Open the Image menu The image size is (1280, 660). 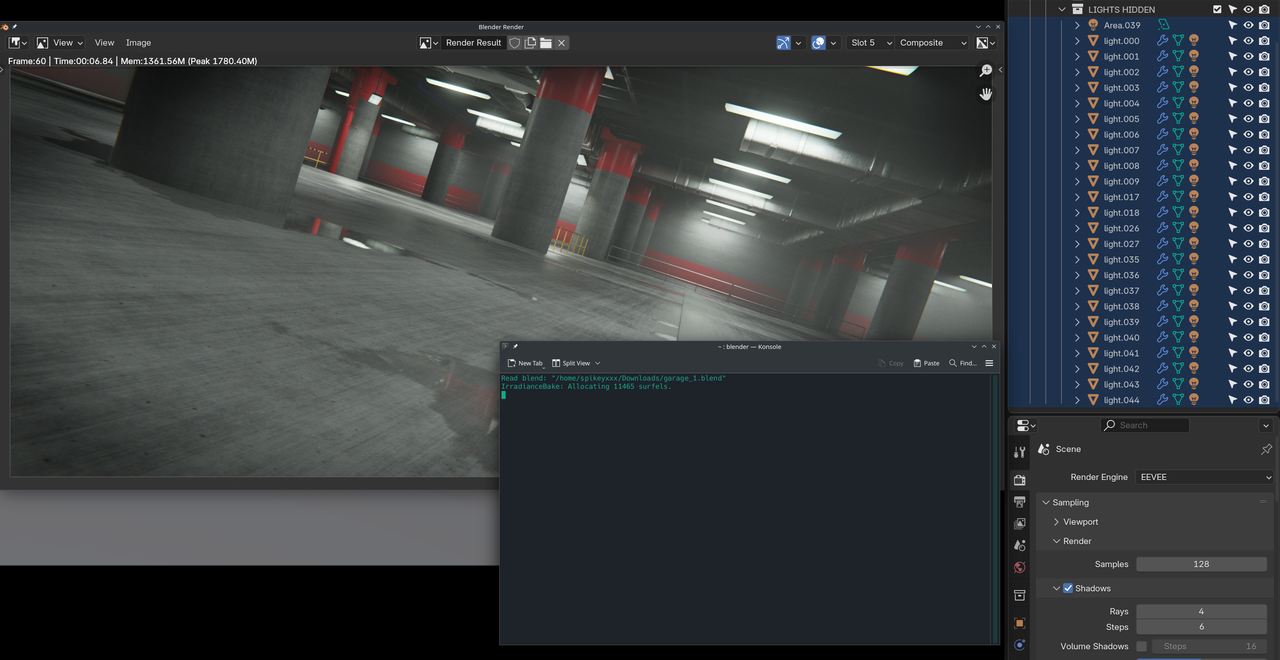(x=138, y=43)
